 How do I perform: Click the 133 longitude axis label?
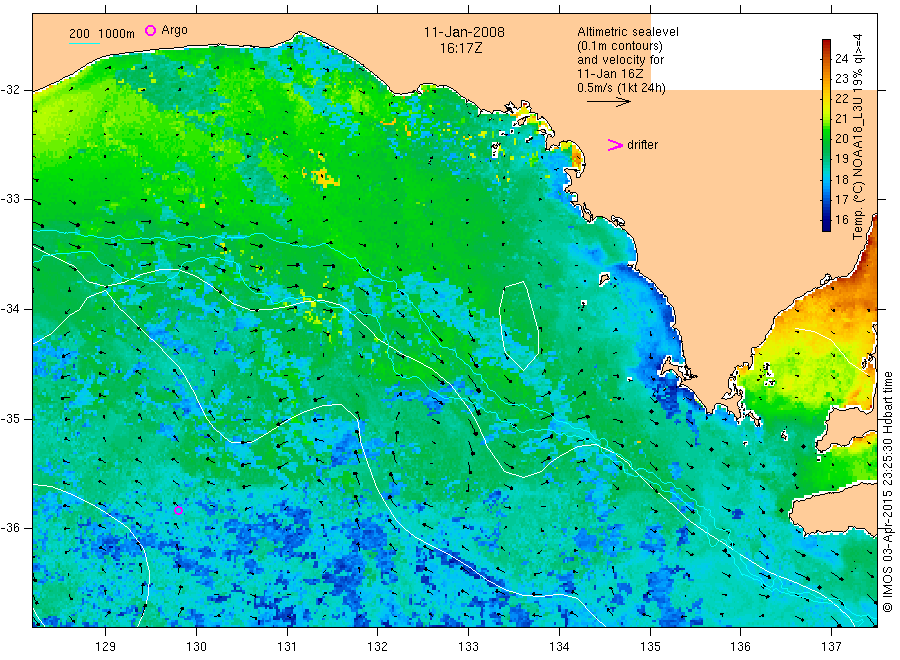point(468,647)
